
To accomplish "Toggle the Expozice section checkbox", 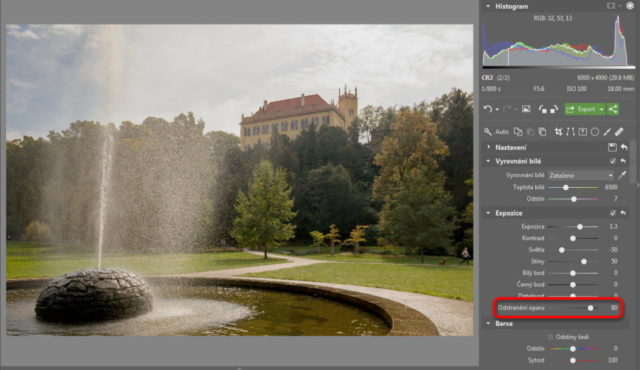I will [612, 213].
